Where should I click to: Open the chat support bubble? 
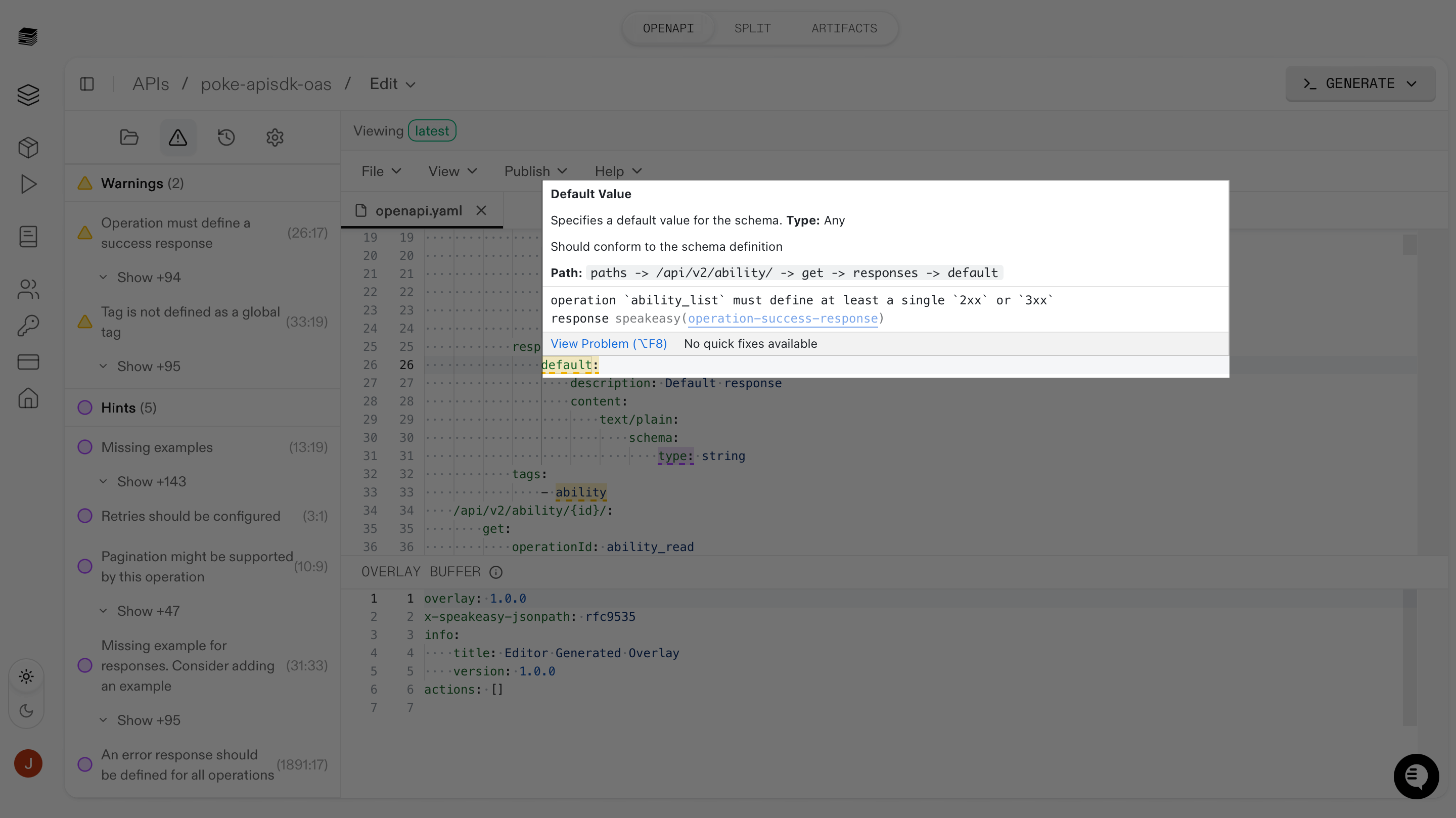coord(1416,776)
